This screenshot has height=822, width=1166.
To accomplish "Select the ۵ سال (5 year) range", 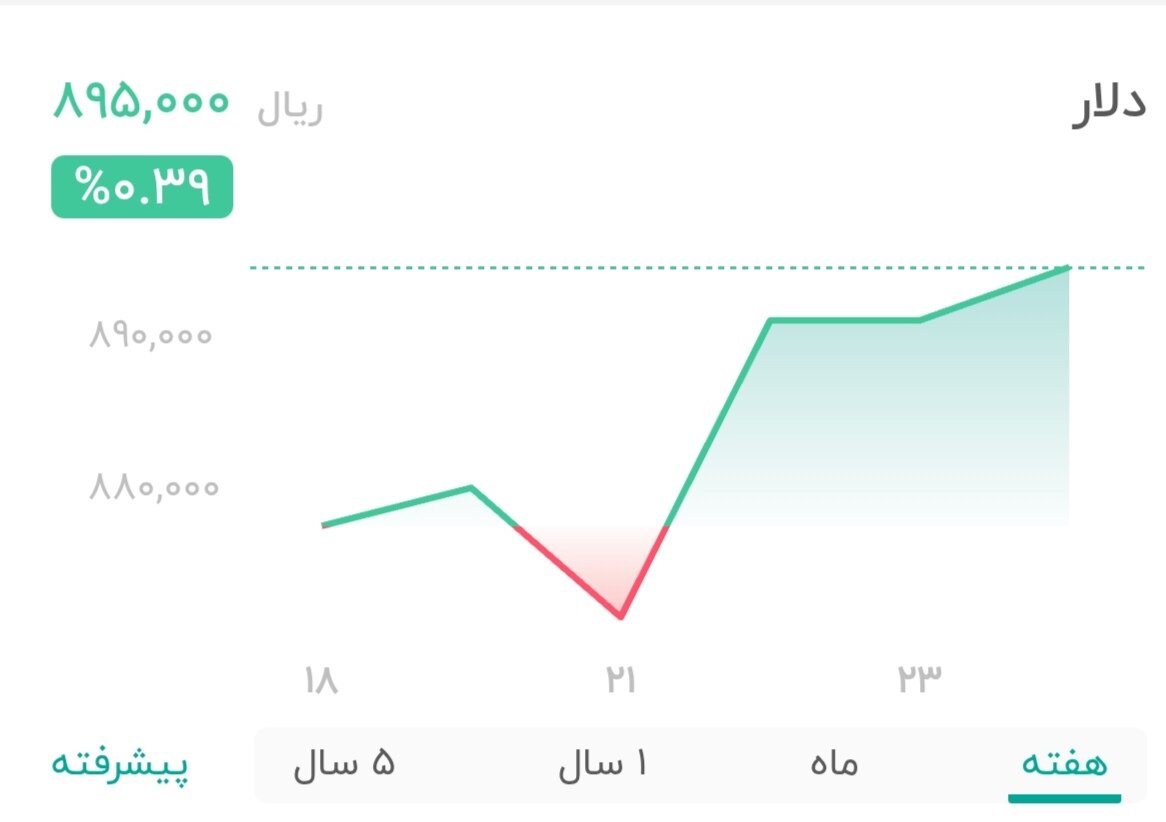I will point(345,763).
